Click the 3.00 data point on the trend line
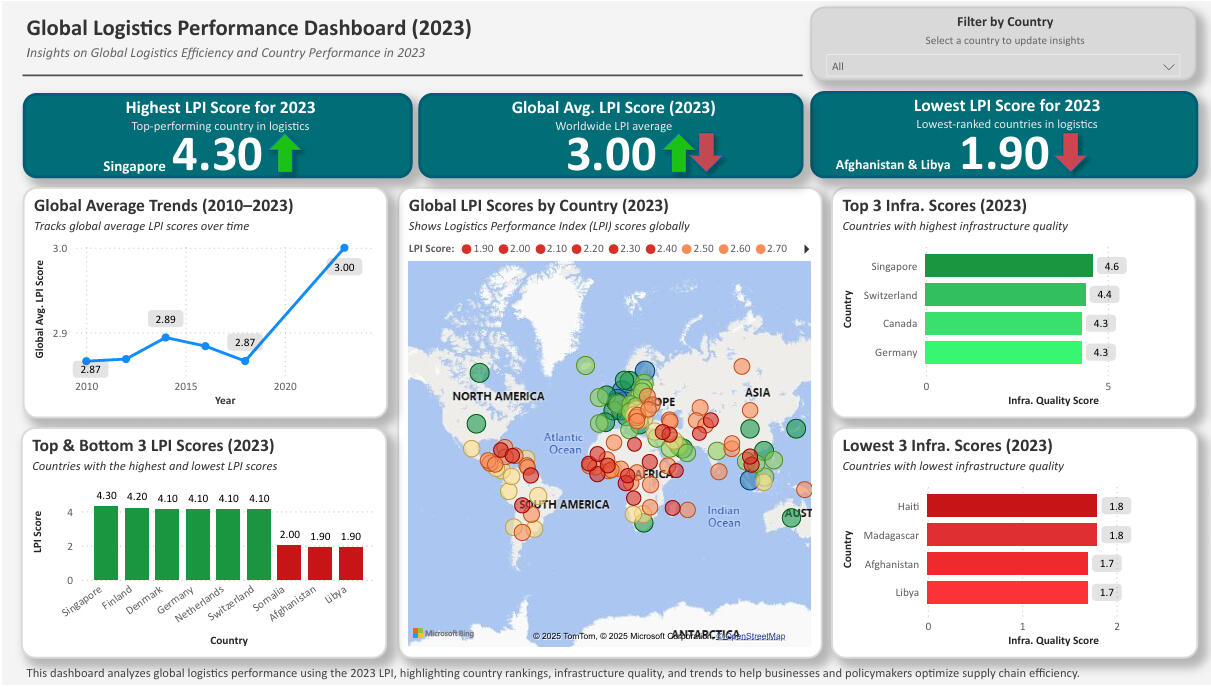This screenshot has width=1211, height=687. [344, 247]
